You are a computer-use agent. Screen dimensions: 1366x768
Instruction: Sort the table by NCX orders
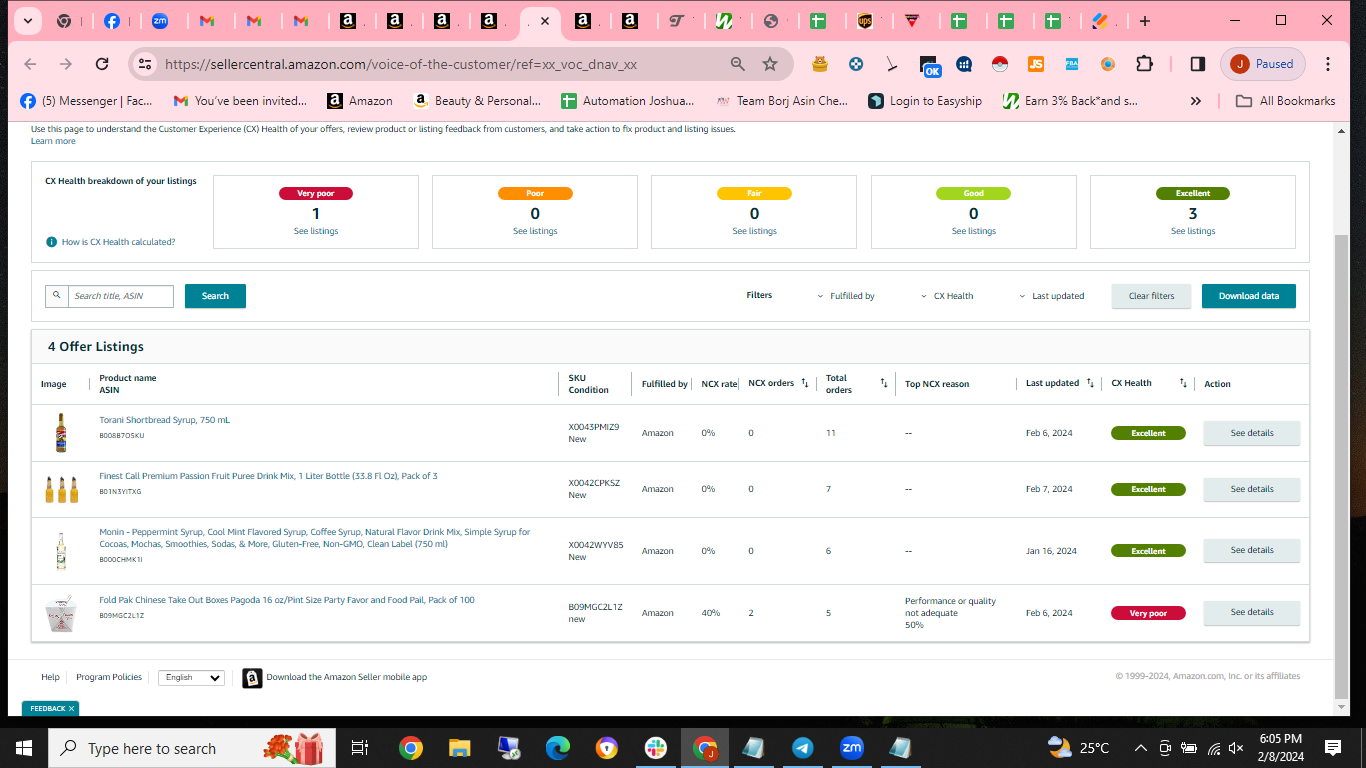pos(805,383)
